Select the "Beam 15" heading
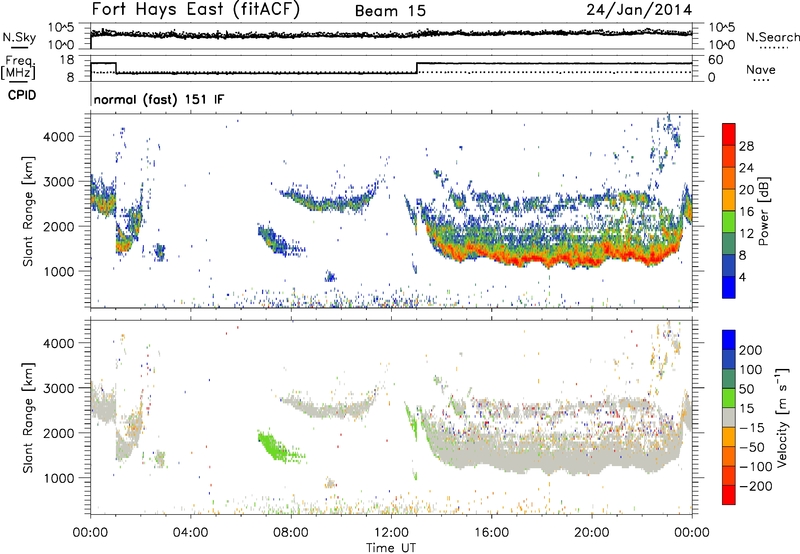Screen dimensions: 800x554 click(x=390, y=11)
